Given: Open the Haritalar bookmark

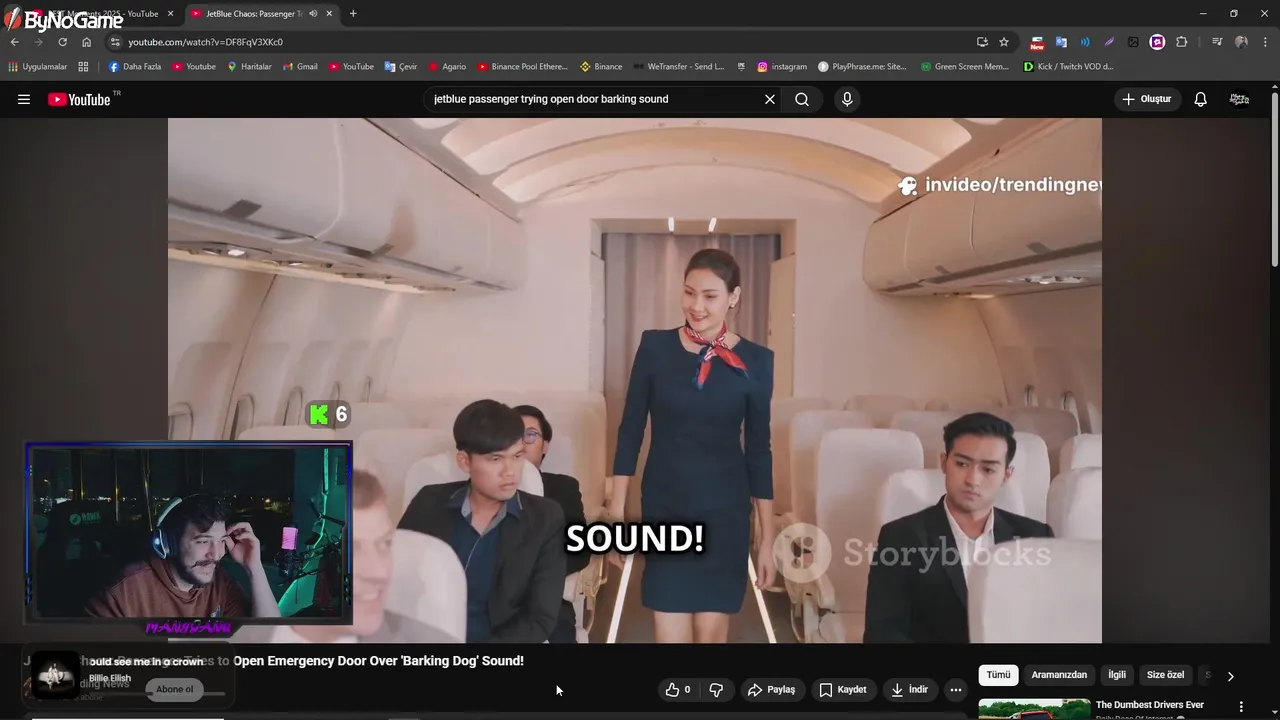Looking at the screenshot, I should tap(249, 67).
